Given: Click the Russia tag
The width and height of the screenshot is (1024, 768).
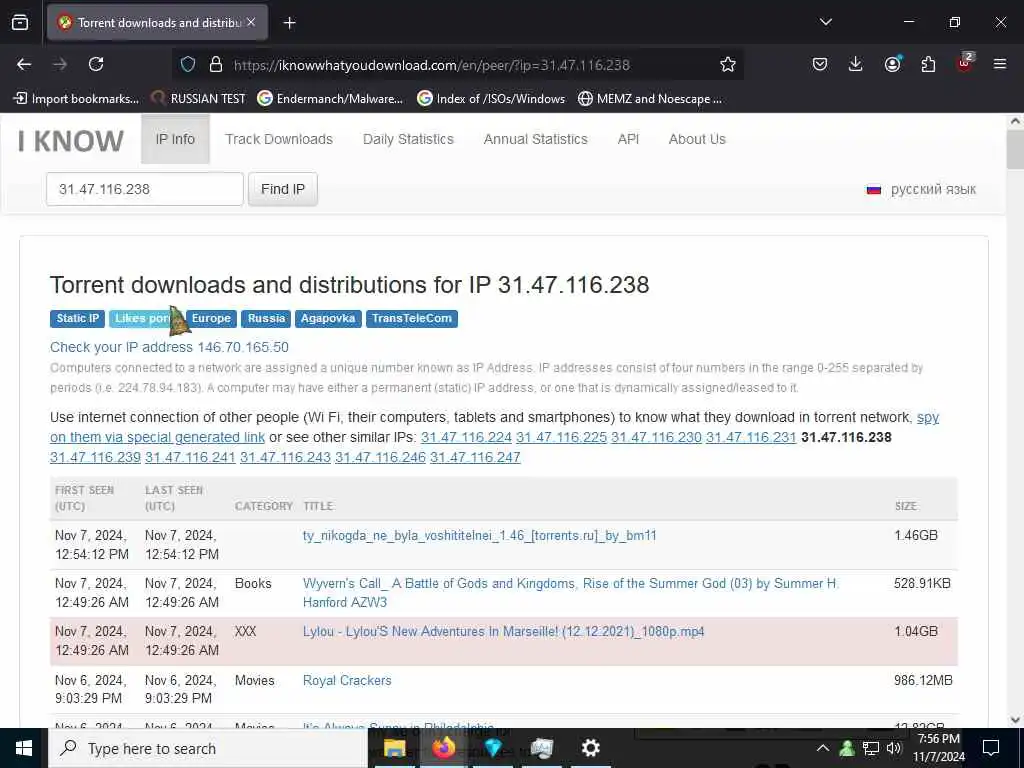Looking at the screenshot, I should [x=266, y=318].
